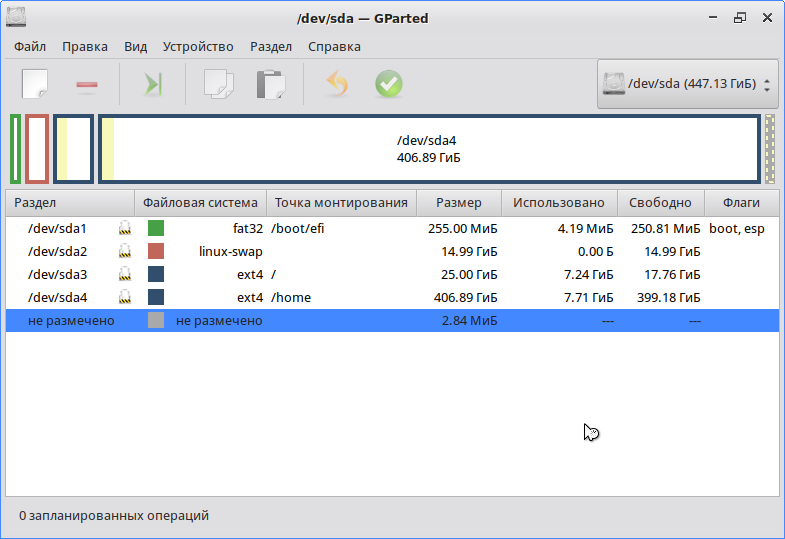Sort by Точка монтирования column header

[x=341, y=203]
